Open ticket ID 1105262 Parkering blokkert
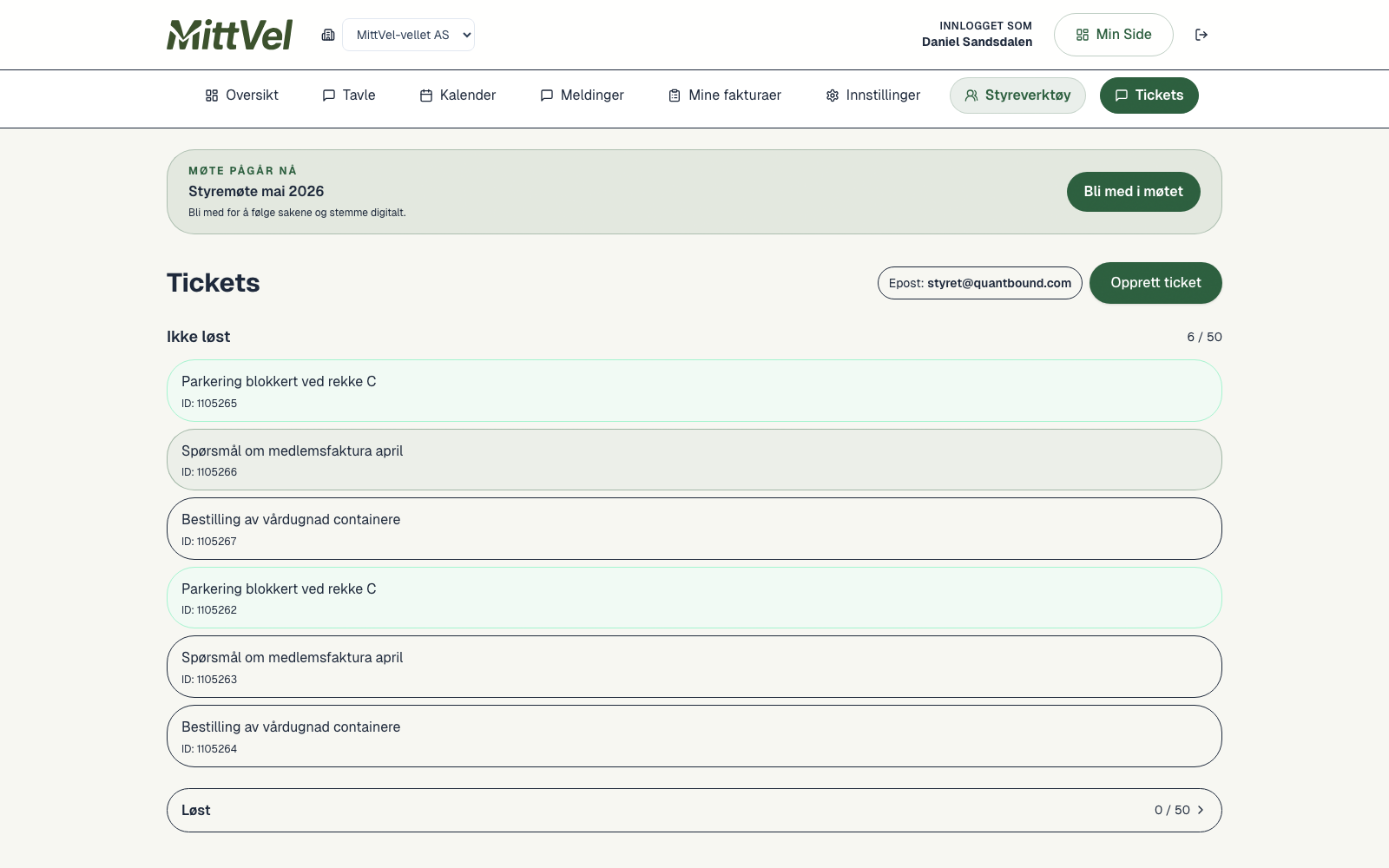Screen dimensions: 1389x868 (694, 598)
